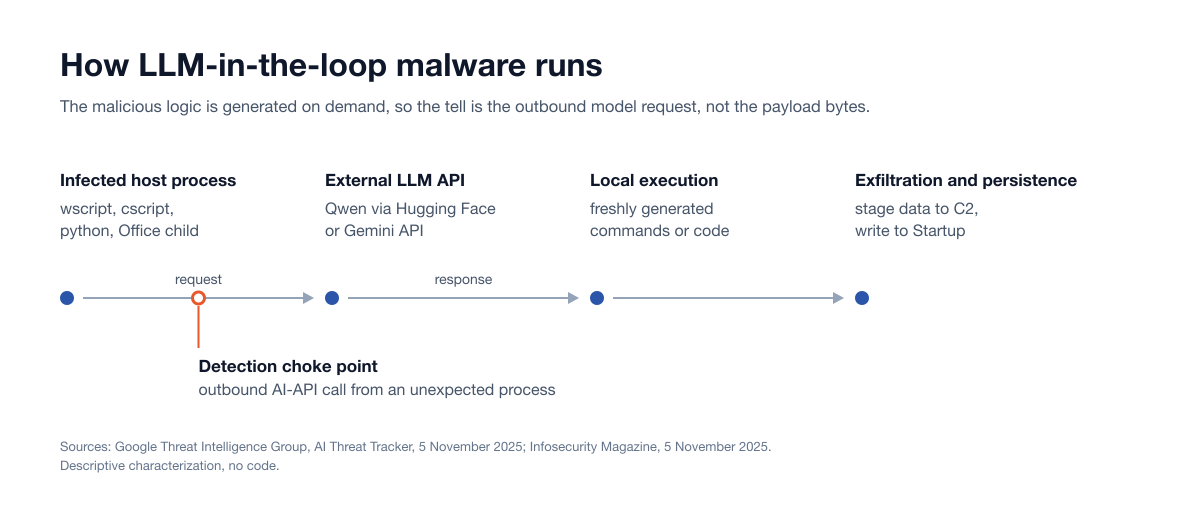Viewport: 1200px width, 510px height.
Task: Click the "response" arrow label
Action: (x=463, y=280)
